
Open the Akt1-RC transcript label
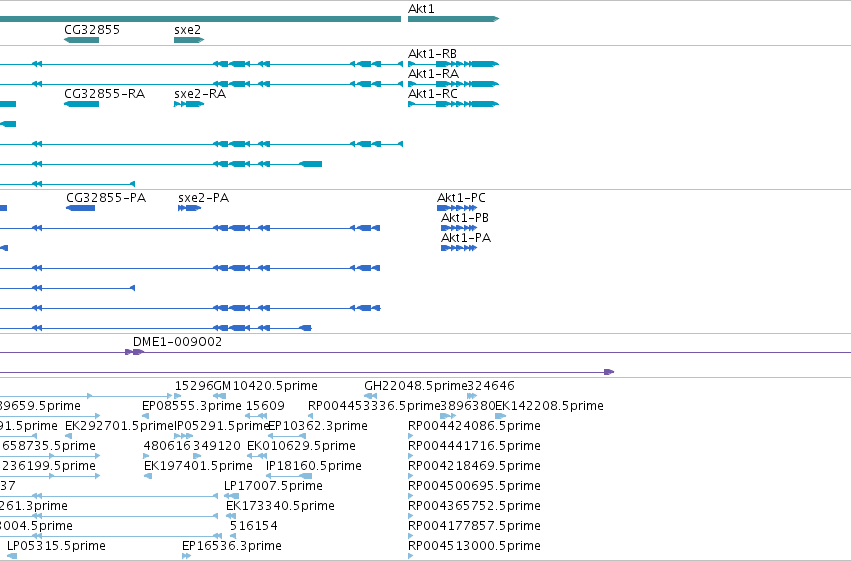pyautogui.click(x=433, y=94)
